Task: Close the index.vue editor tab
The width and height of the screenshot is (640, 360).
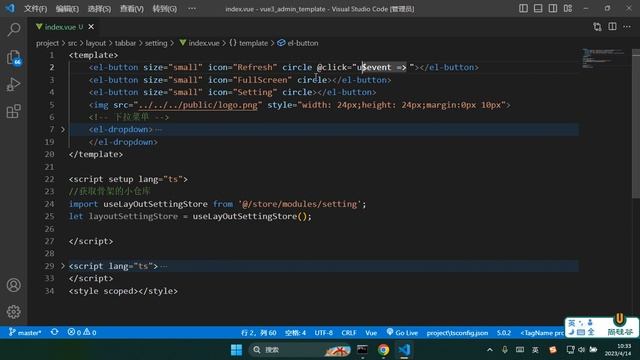Action: (x=91, y=27)
